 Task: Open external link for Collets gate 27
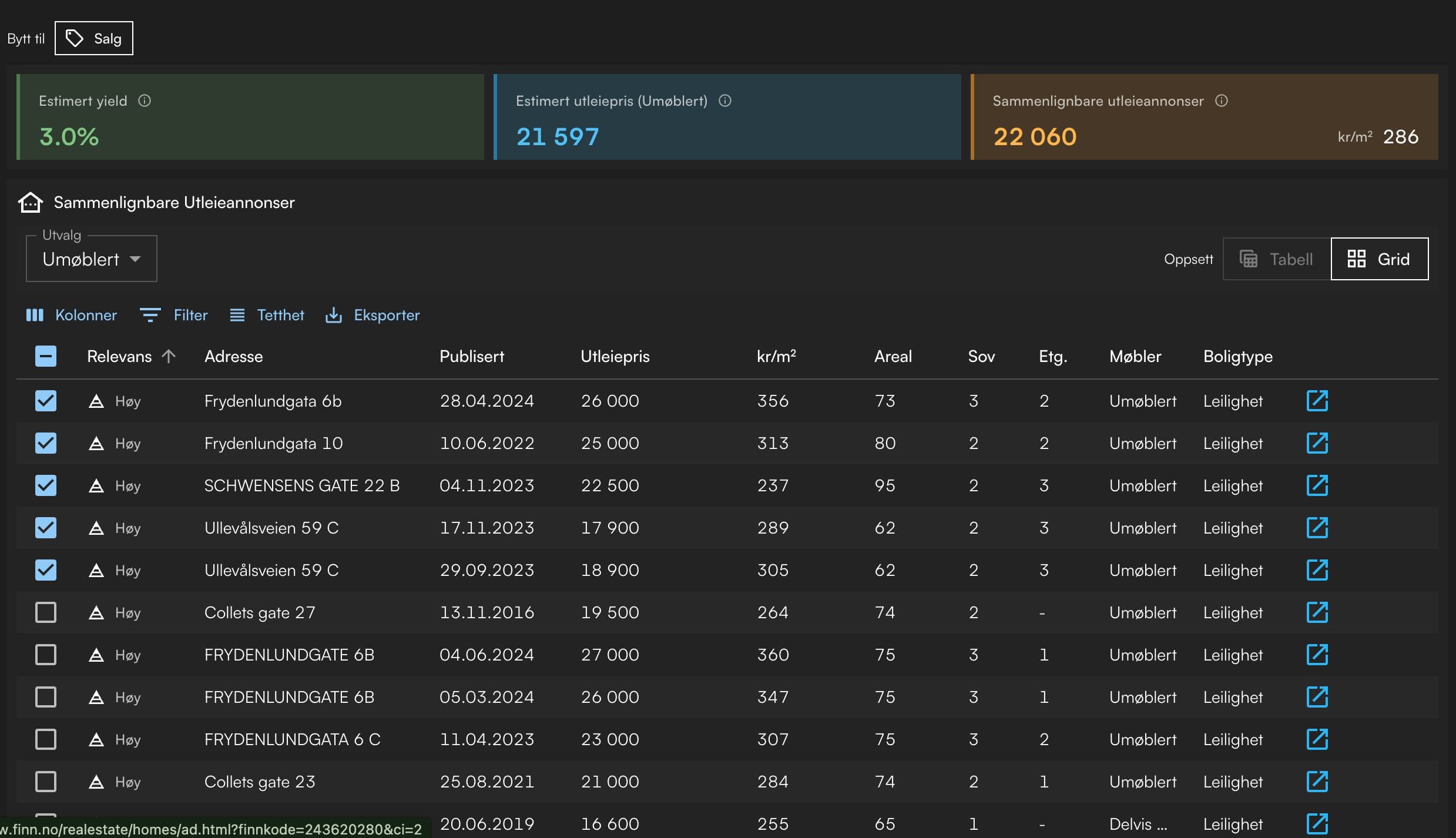[1317, 612]
